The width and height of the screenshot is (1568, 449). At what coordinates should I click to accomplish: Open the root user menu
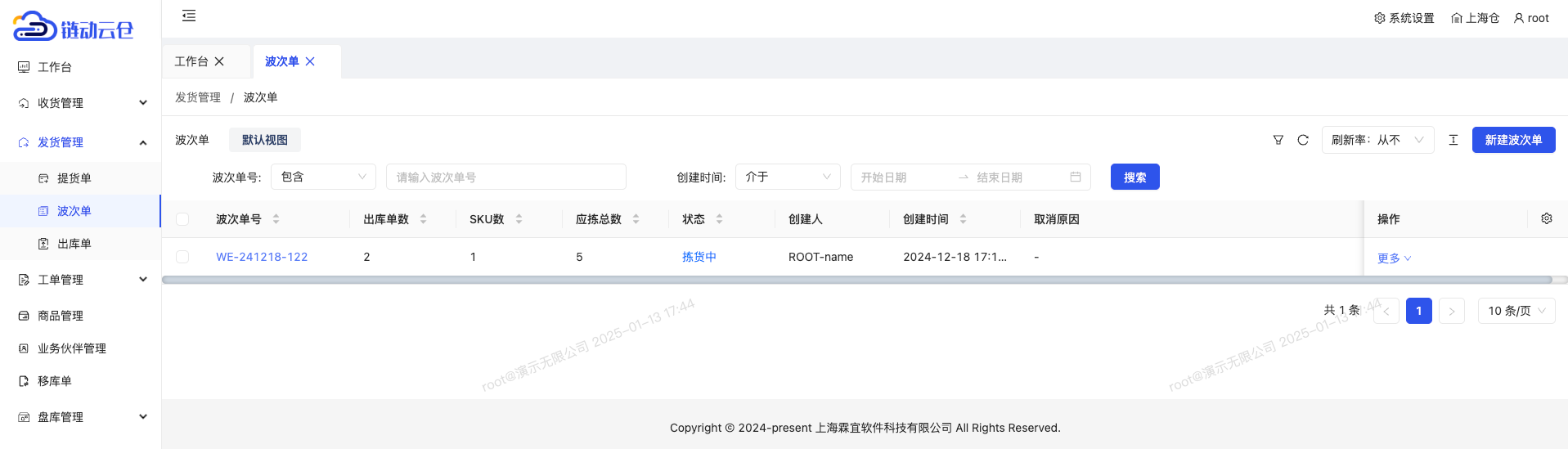1531,18
